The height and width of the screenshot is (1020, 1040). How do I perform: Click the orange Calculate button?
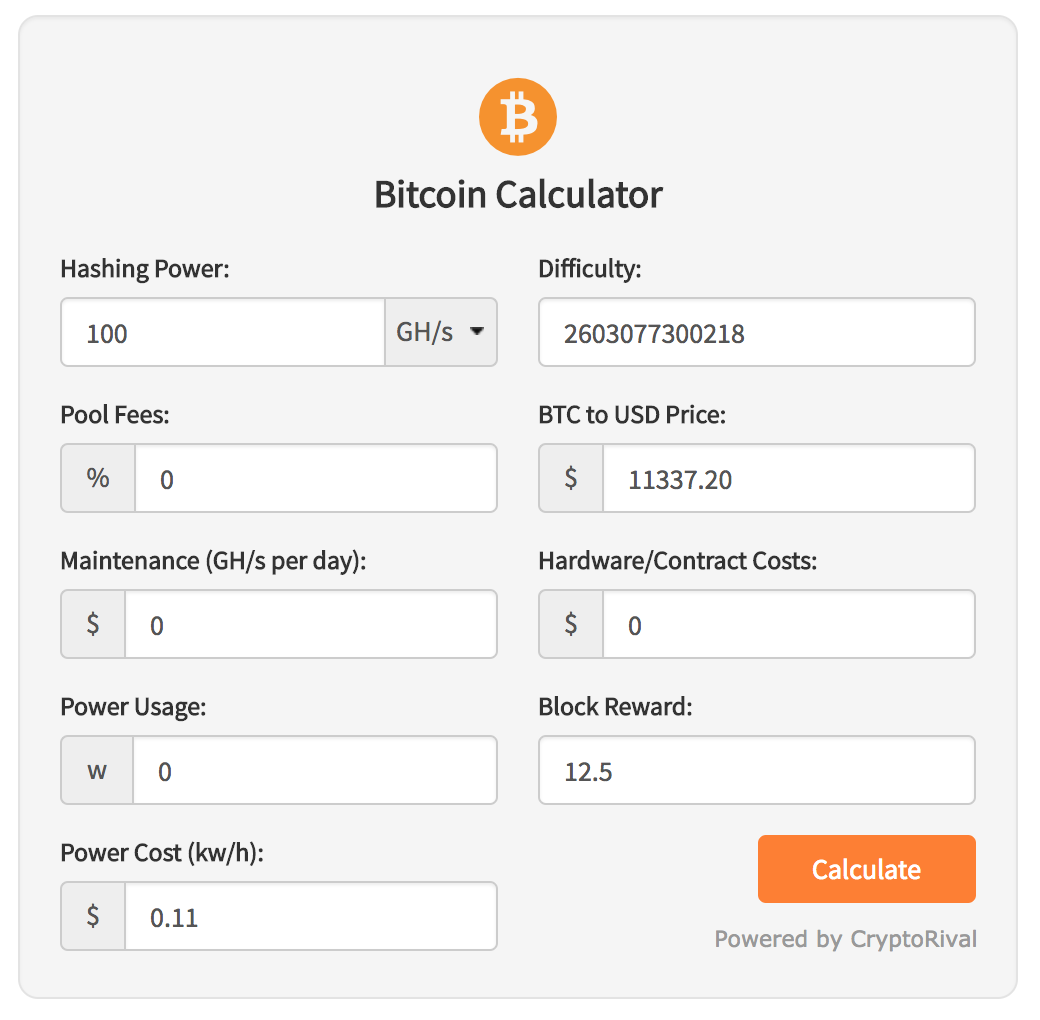[x=867, y=869]
